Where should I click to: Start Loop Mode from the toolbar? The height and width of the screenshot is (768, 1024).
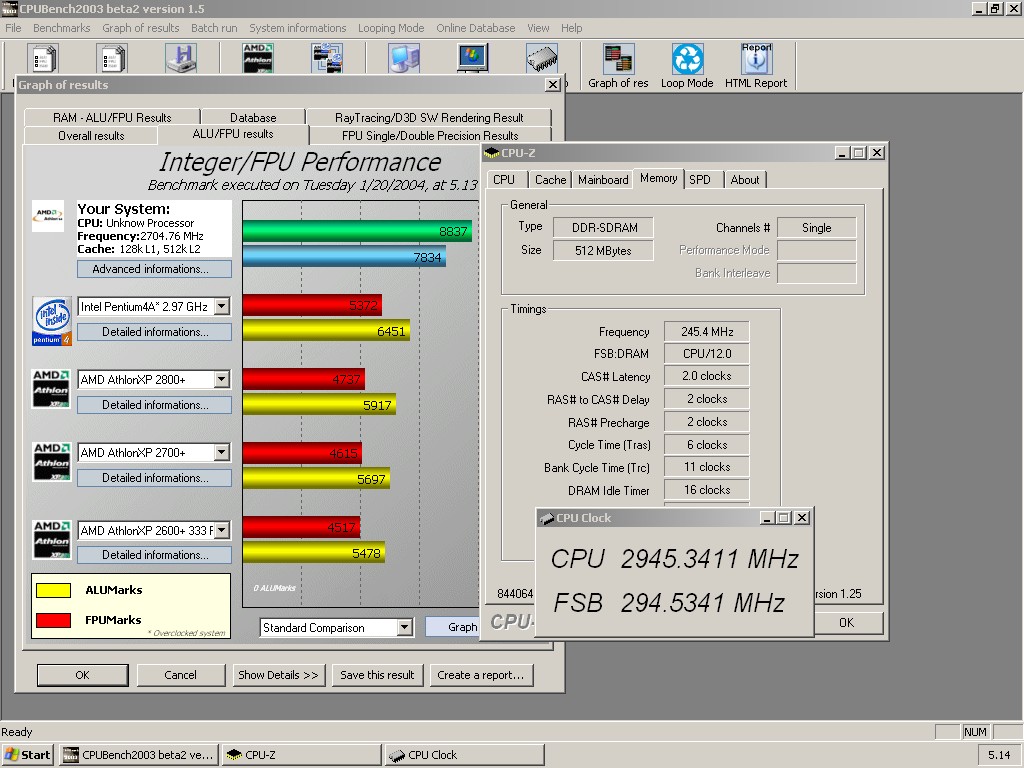[x=687, y=66]
